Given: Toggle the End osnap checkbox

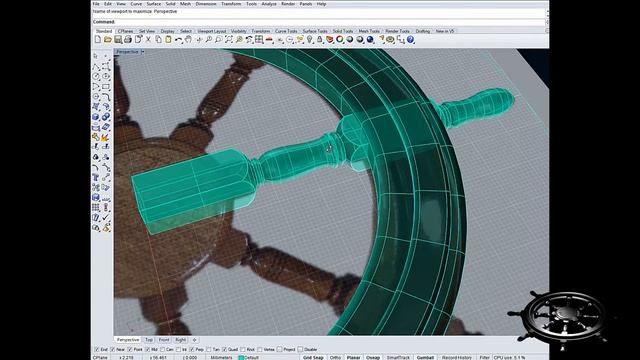Looking at the screenshot, I should pos(97,350).
